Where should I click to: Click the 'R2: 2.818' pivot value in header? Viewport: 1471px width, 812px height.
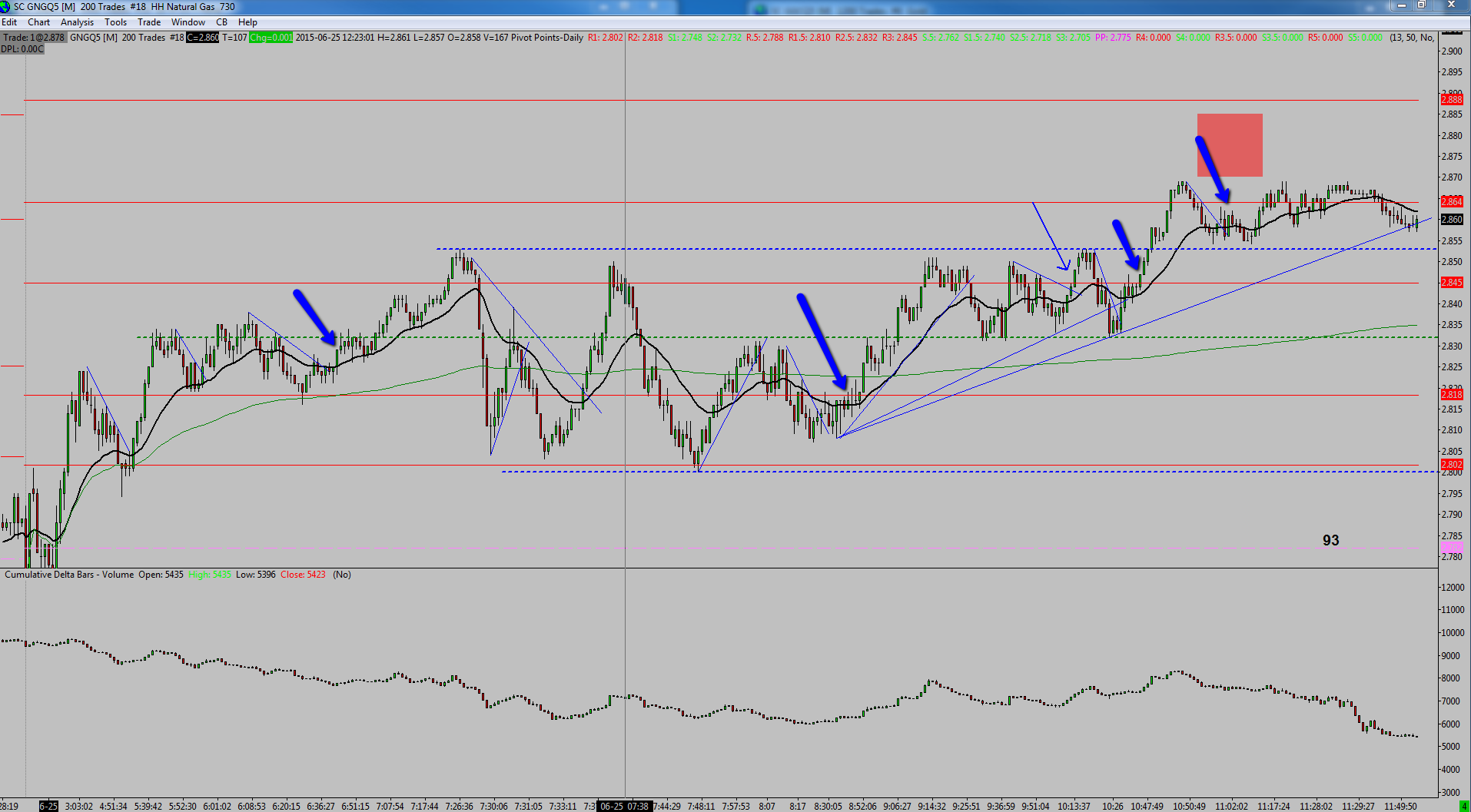(x=645, y=38)
